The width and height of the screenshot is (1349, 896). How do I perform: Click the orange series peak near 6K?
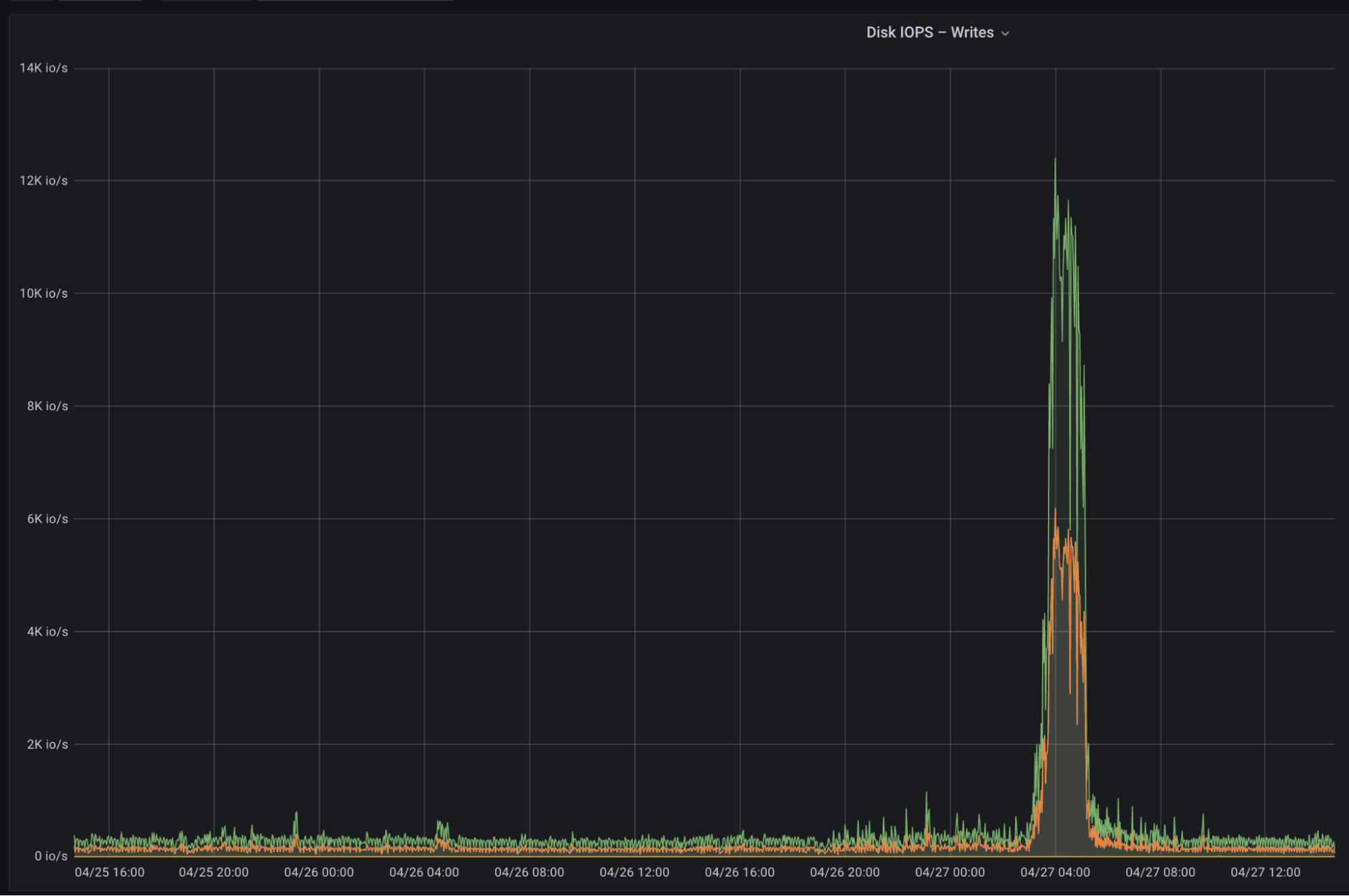pos(1055,513)
